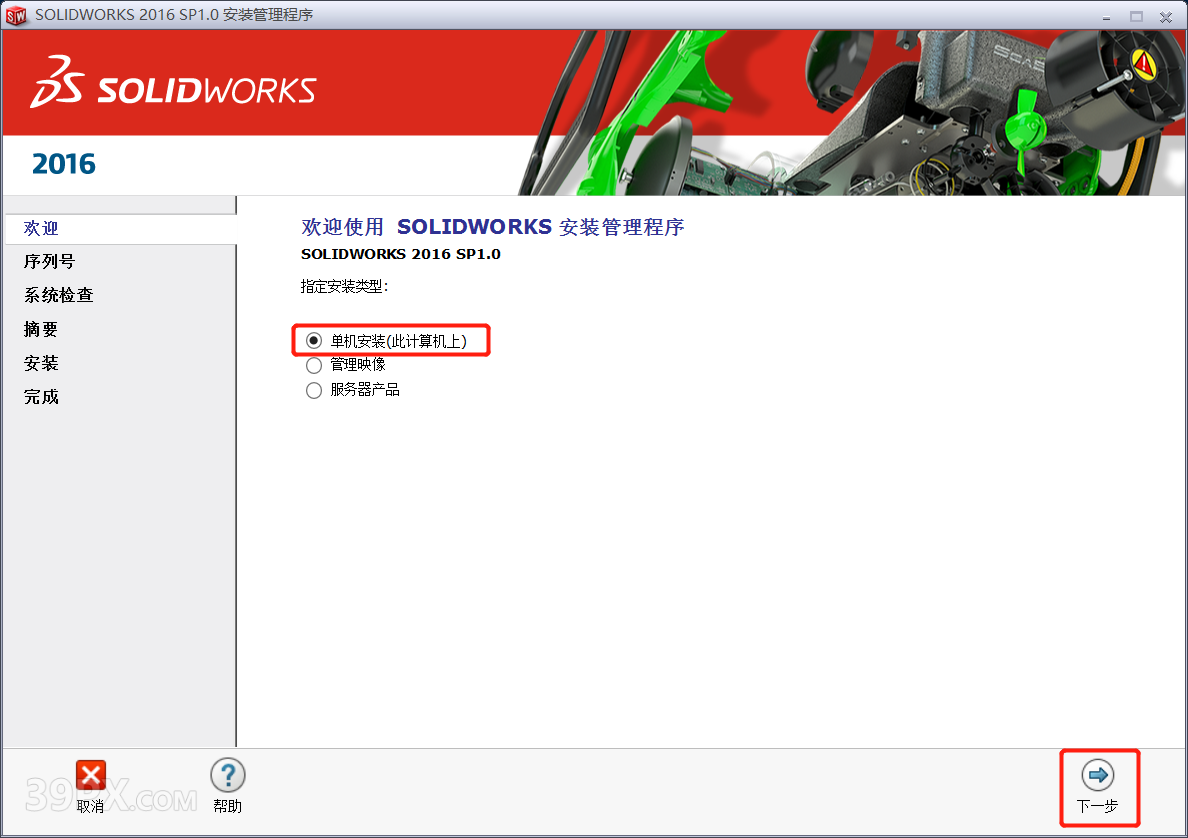
Task: Open the 序列号 serial number step
Action: [x=47, y=261]
